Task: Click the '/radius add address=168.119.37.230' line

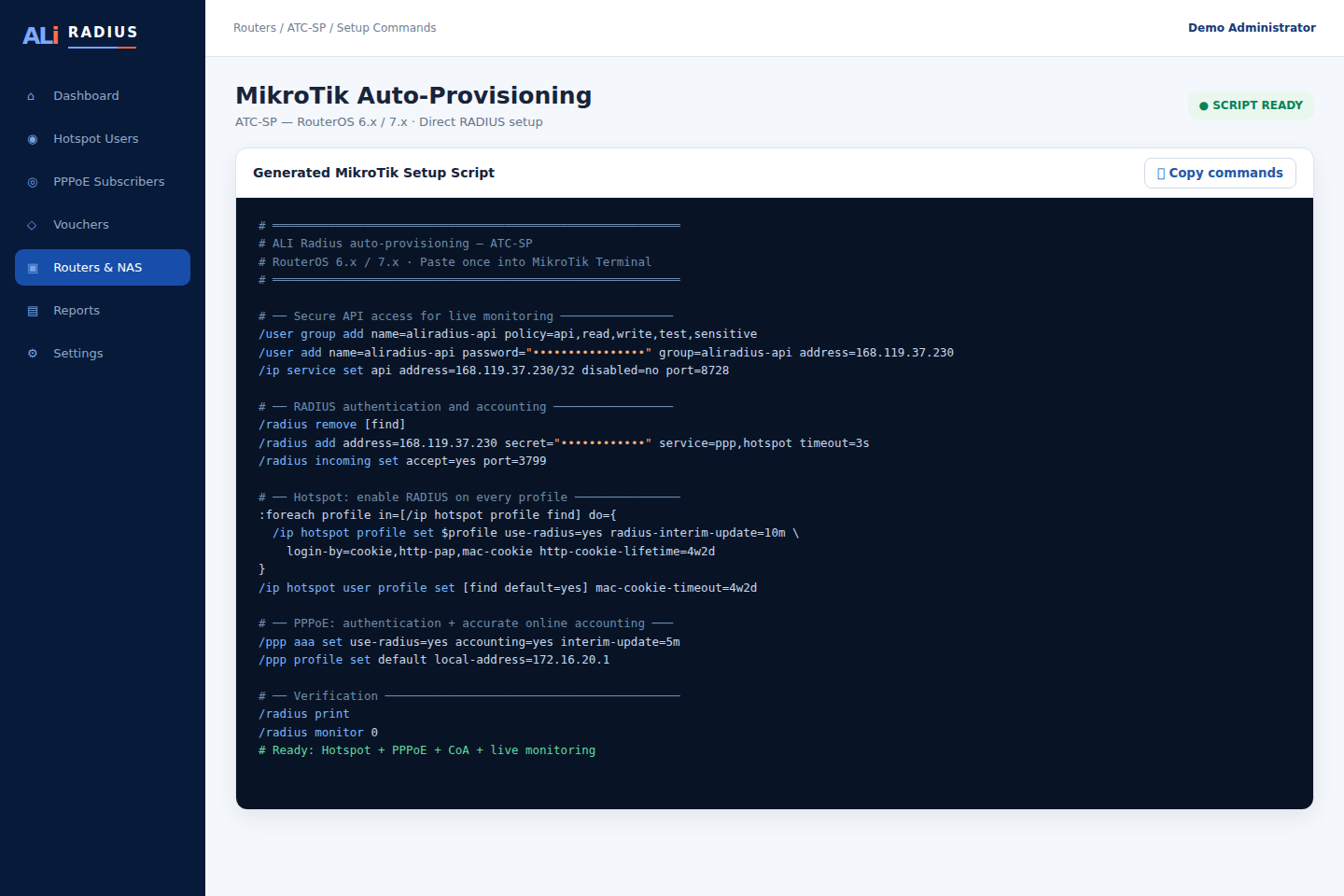Action: point(564,443)
